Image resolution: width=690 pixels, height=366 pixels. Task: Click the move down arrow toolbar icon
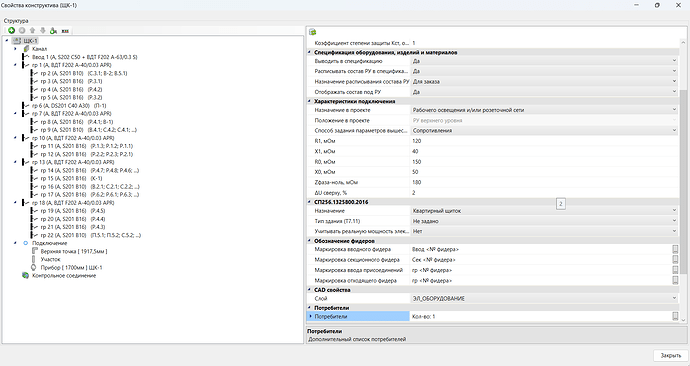pos(43,30)
